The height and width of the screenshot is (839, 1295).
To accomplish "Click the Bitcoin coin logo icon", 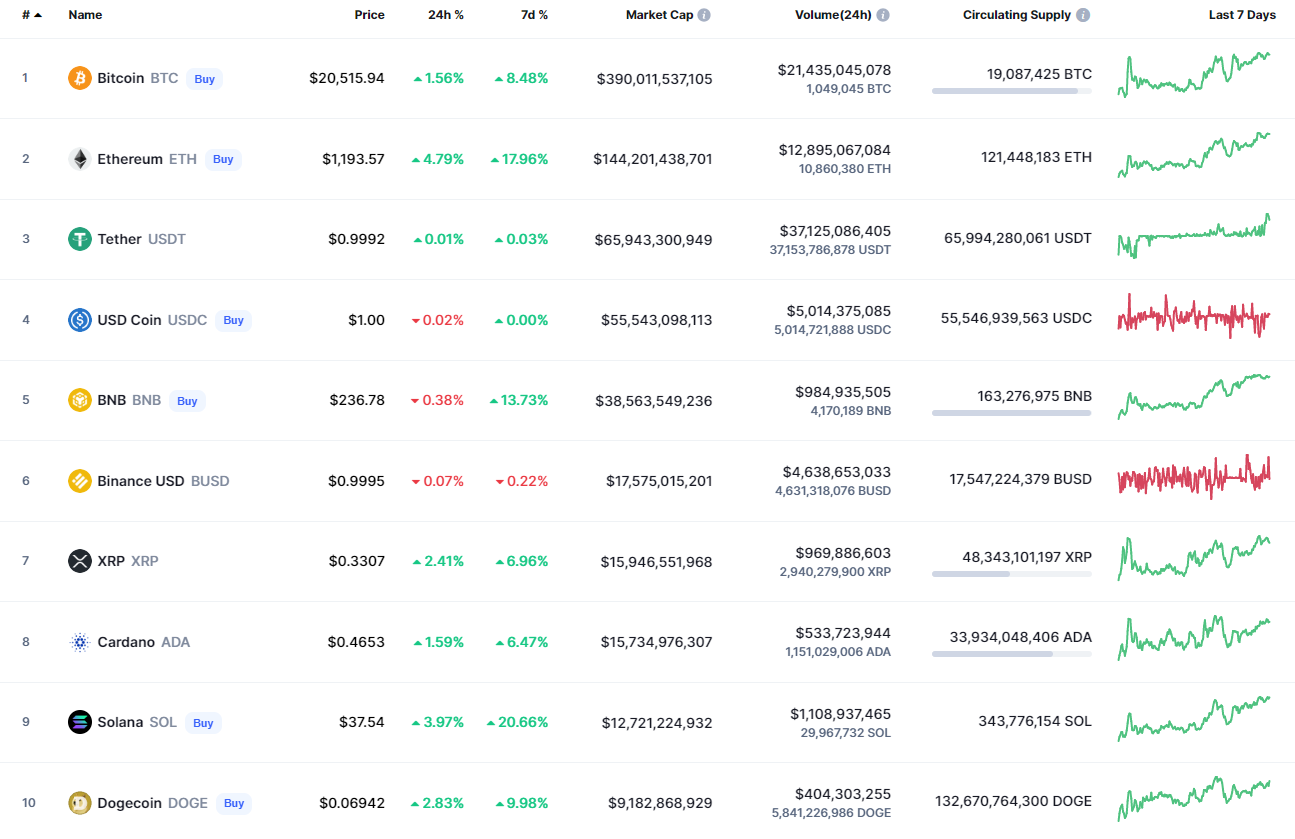I will [x=80, y=78].
